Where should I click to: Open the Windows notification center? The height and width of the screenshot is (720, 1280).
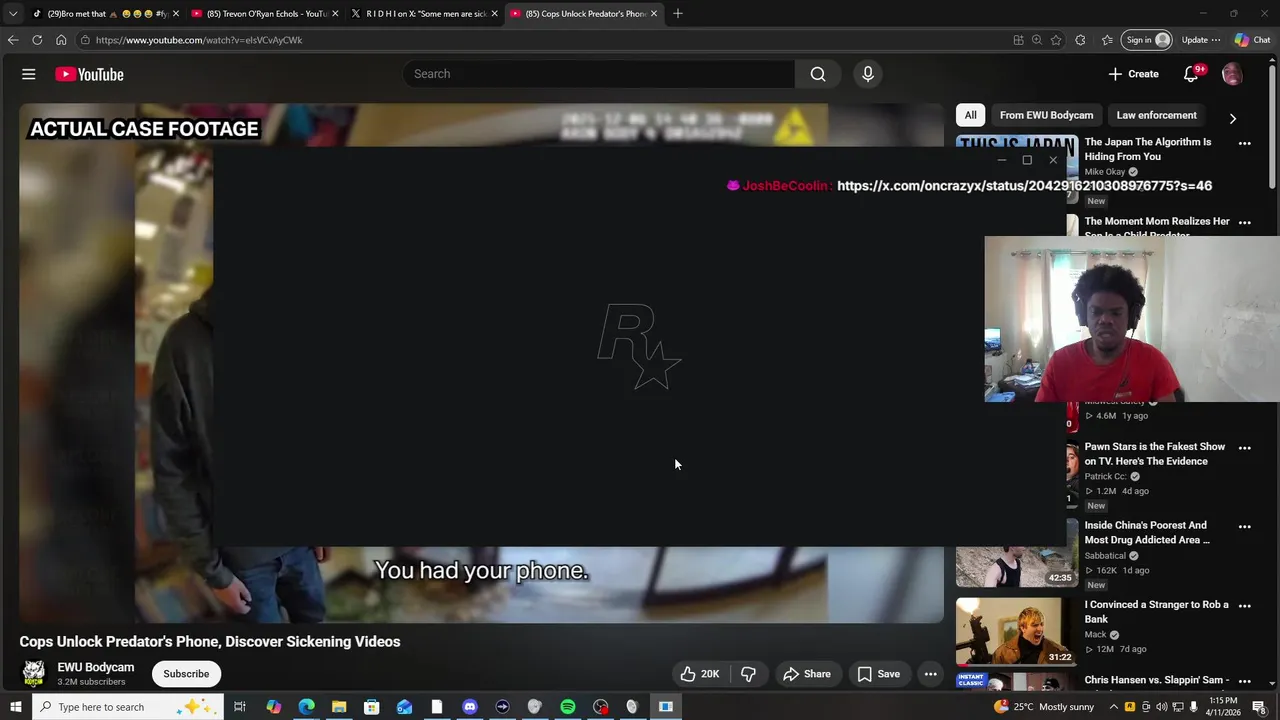pos(1259,707)
